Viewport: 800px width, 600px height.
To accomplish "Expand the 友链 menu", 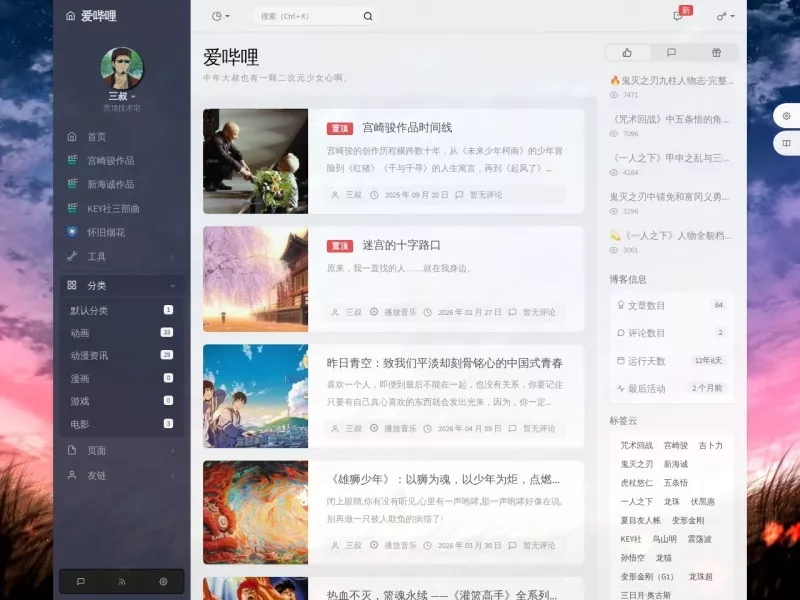I will coord(121,476).
